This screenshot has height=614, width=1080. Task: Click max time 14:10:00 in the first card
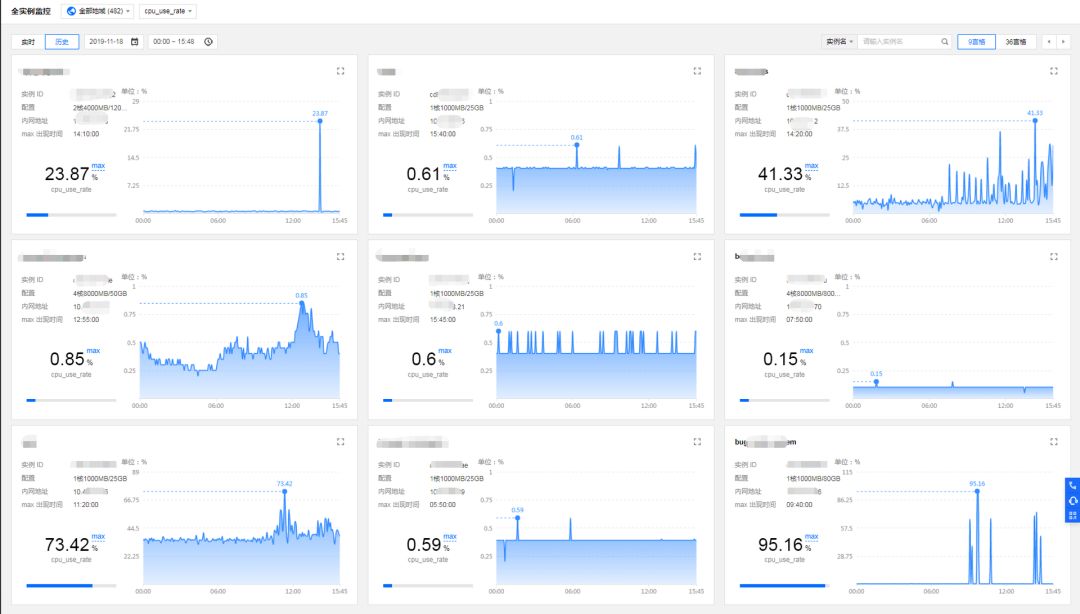pyautogui.click(x=86, y=134)
